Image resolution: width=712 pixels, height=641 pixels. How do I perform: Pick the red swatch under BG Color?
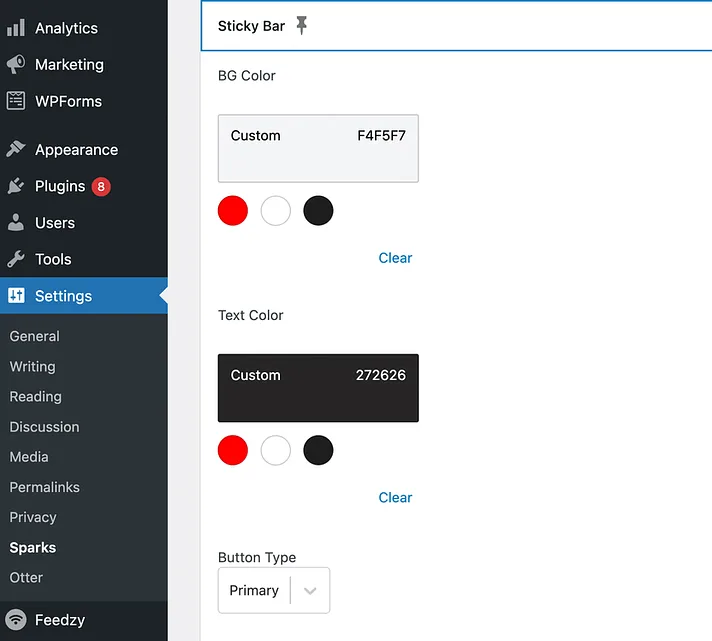[x=233, y=211]
